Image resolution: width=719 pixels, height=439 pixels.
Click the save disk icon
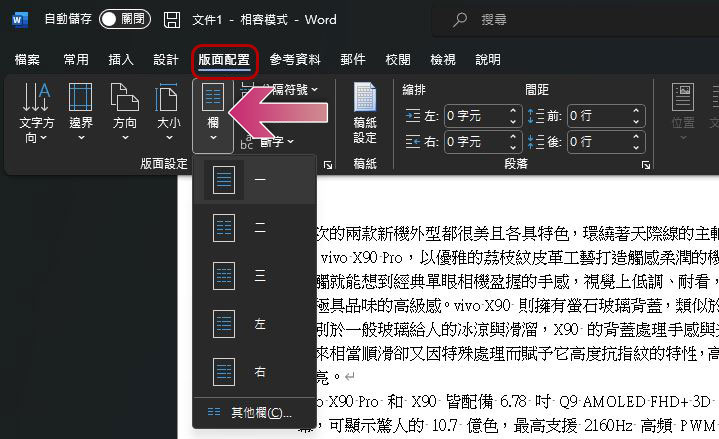tap(172, 20)
